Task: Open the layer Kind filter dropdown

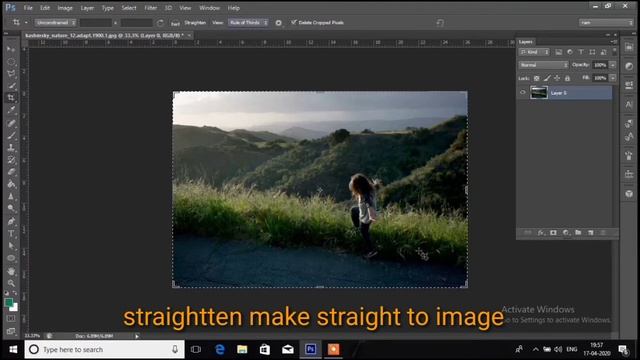Action: [534, 52]
